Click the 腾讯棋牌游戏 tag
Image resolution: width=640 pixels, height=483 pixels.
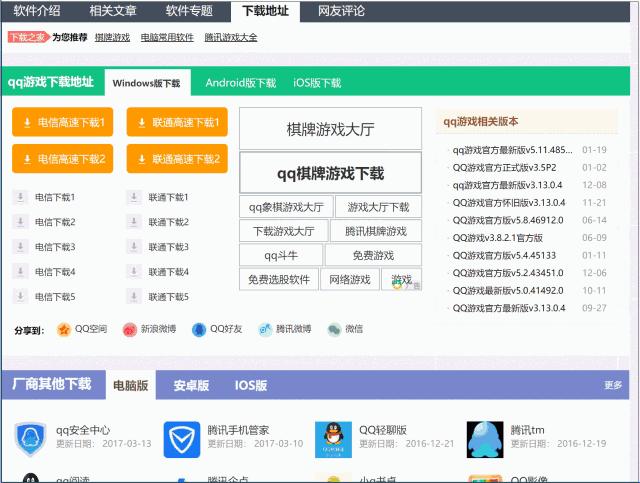click(x=376, y=231)
